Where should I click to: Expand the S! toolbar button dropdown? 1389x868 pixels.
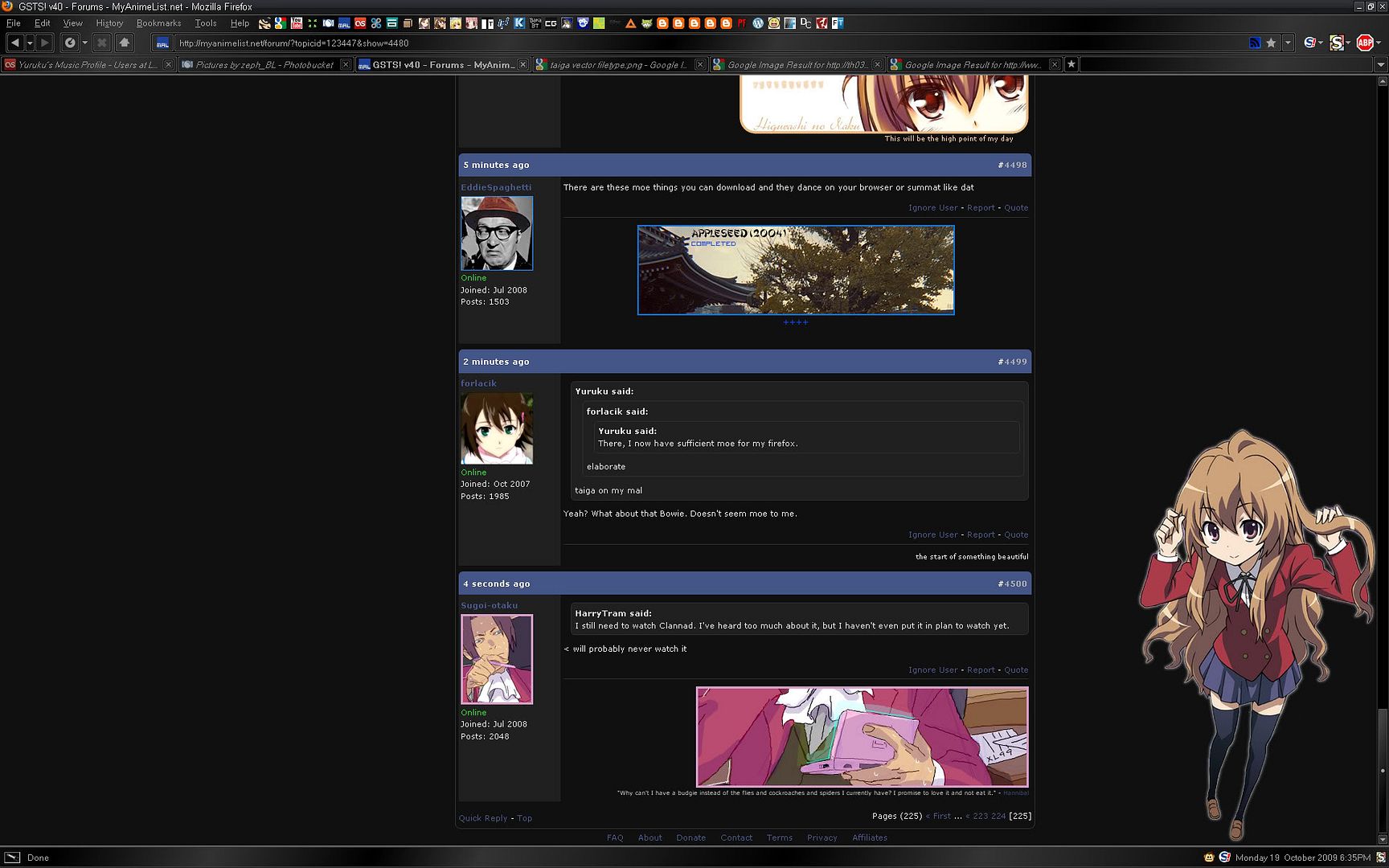(1320, 43)
